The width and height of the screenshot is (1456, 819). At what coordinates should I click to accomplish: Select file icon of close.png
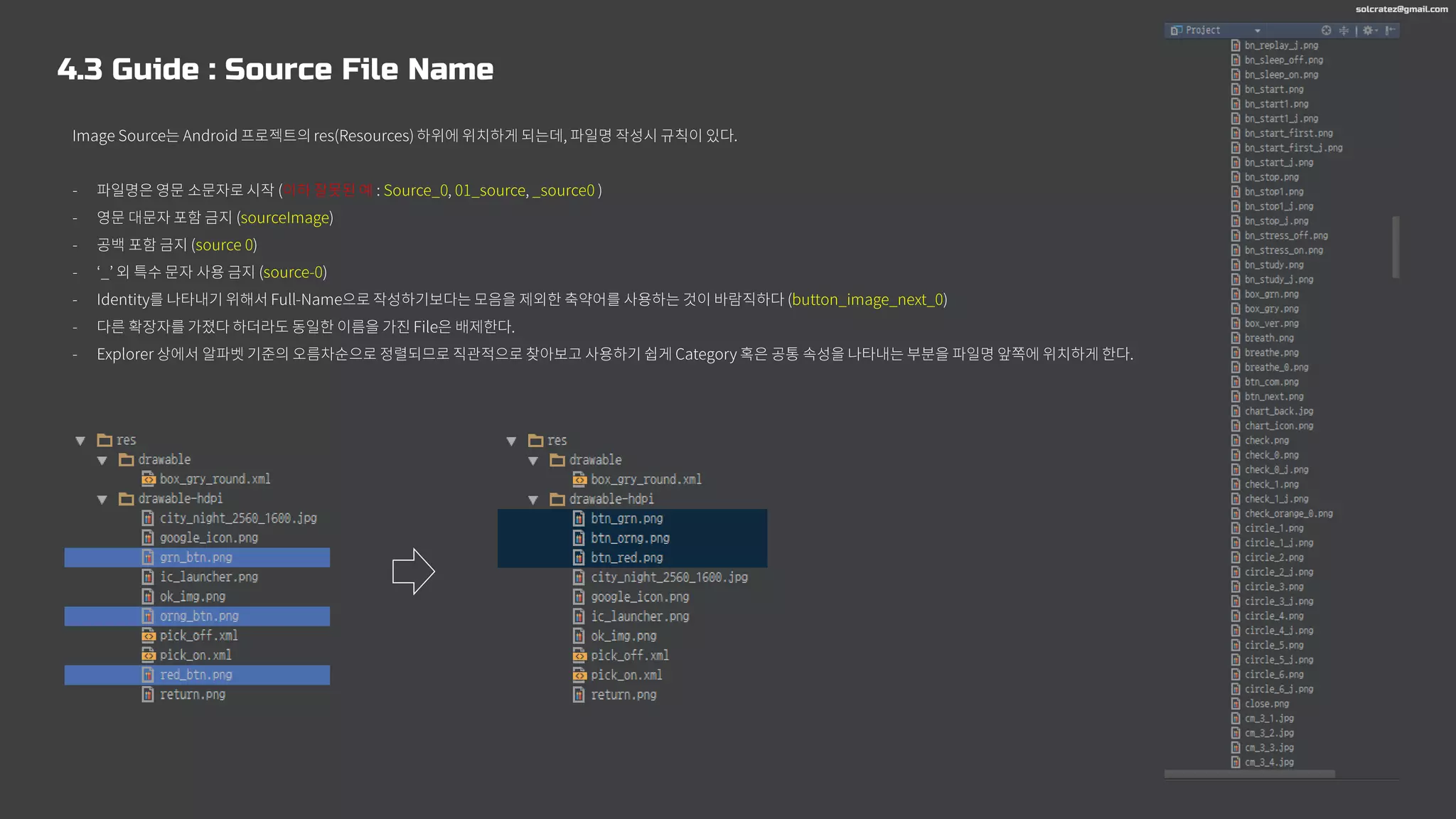point(1236,704)
